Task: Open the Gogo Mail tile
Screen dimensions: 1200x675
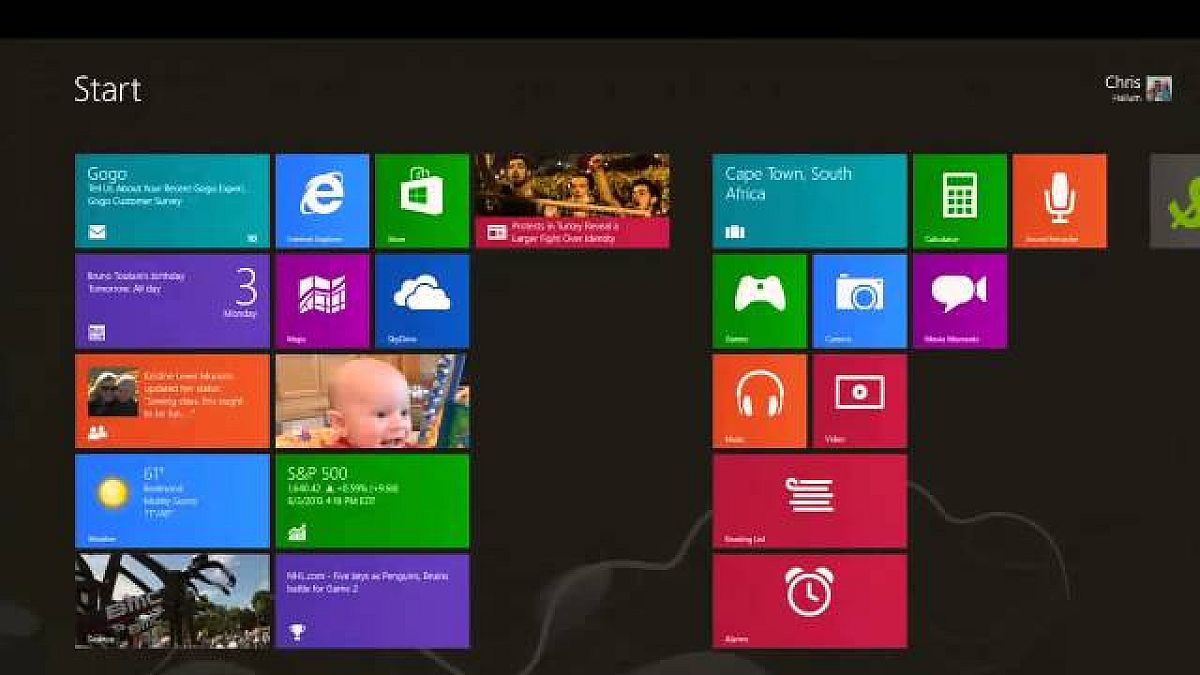Action: [x=172, y=200]
